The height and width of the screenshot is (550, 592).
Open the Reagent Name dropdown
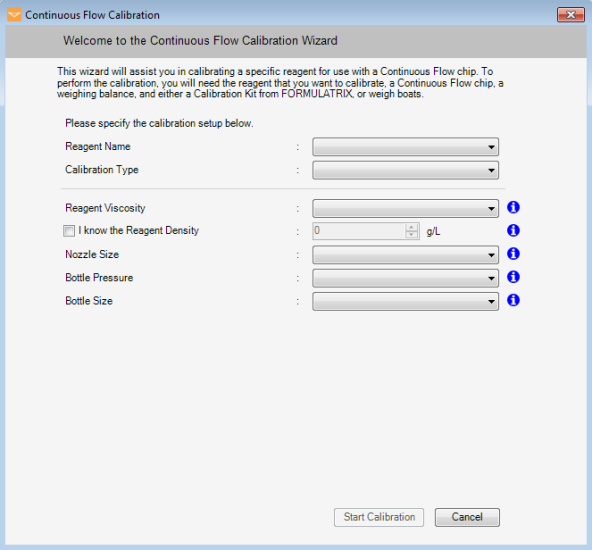click(x=405, y=147)
